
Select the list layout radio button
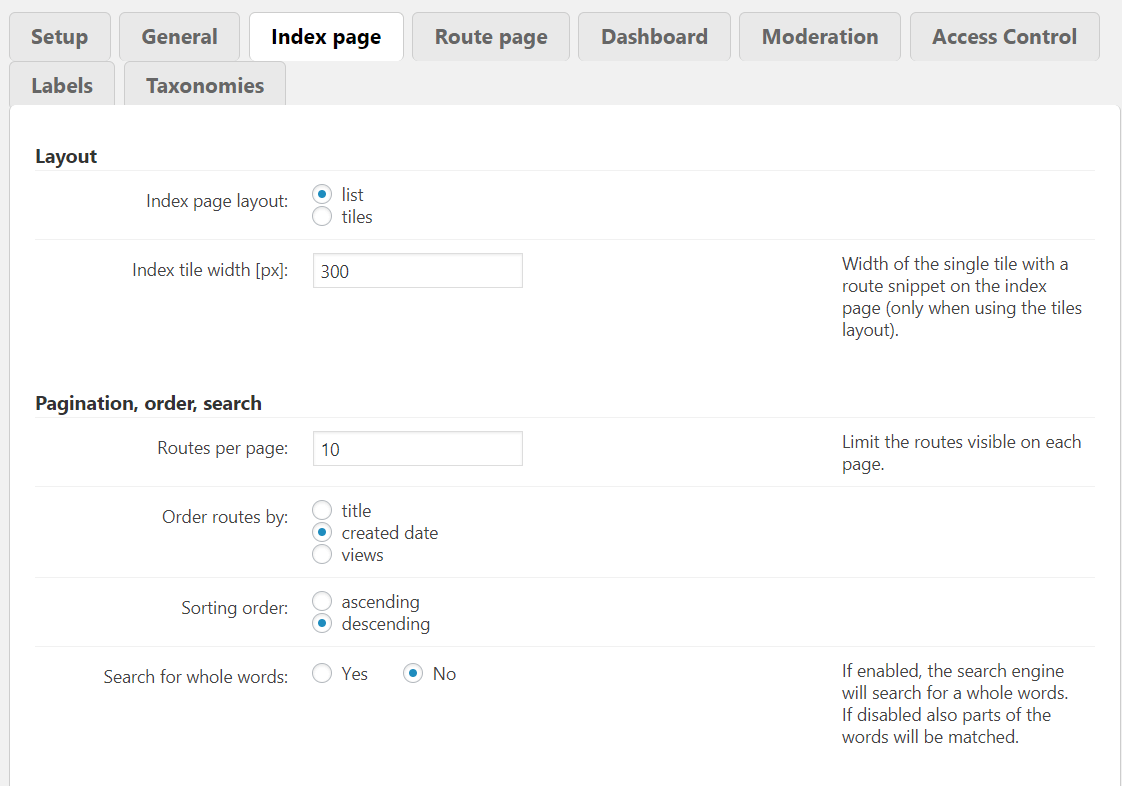click(322, 195)
